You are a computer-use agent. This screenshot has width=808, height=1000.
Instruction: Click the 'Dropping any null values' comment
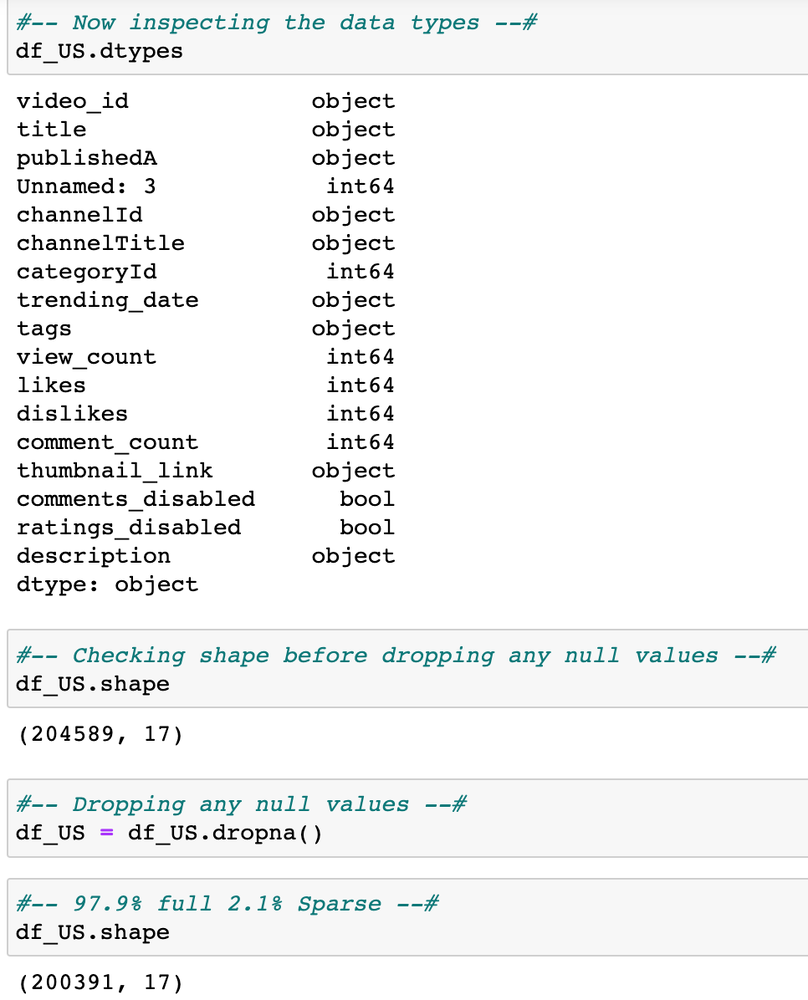[x=241, y=805]
